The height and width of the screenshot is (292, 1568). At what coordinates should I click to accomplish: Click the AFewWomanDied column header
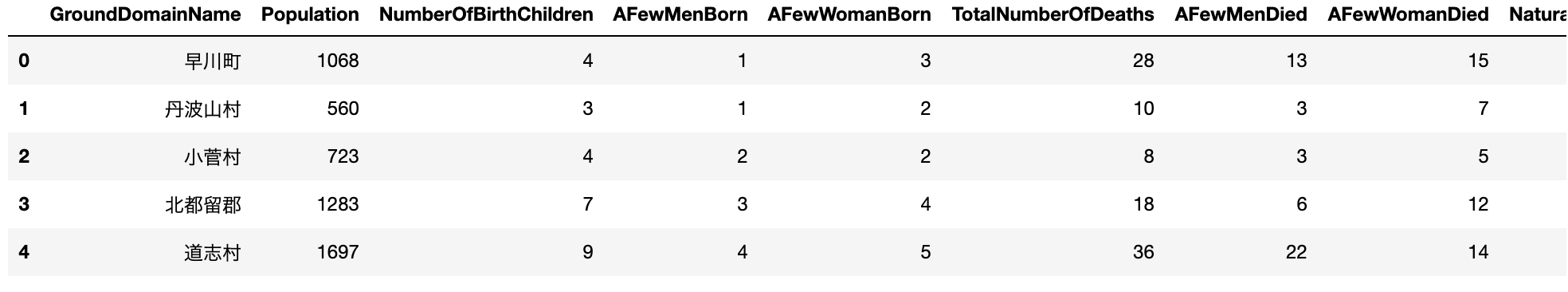coord(1408,14)
